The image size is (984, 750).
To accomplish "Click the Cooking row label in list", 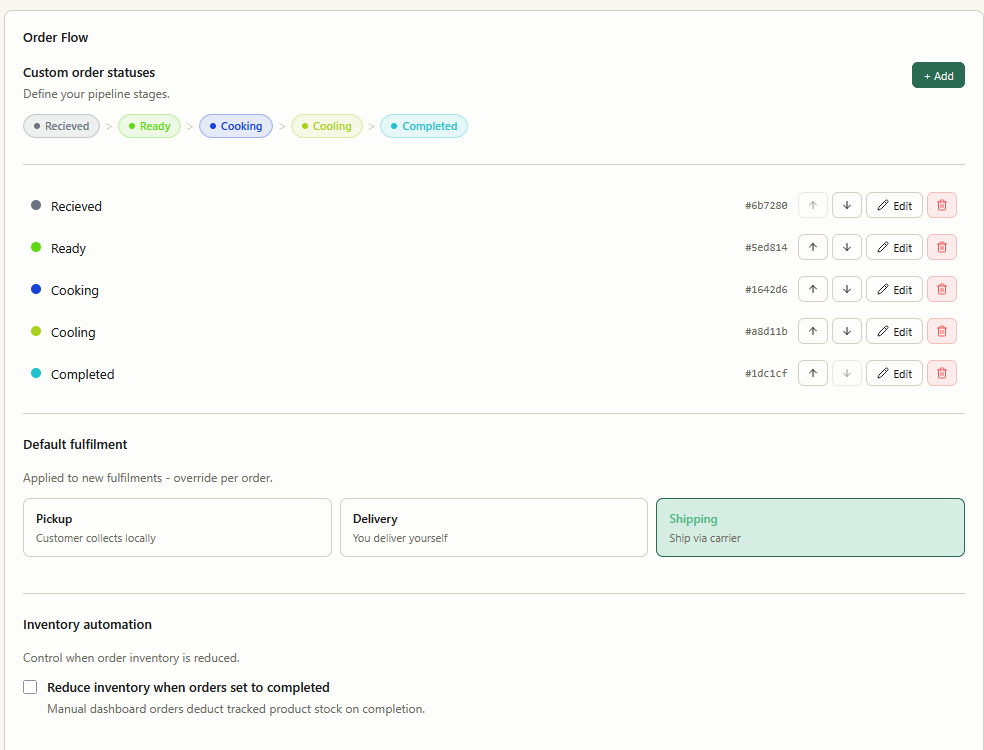I will coord(75,291).
